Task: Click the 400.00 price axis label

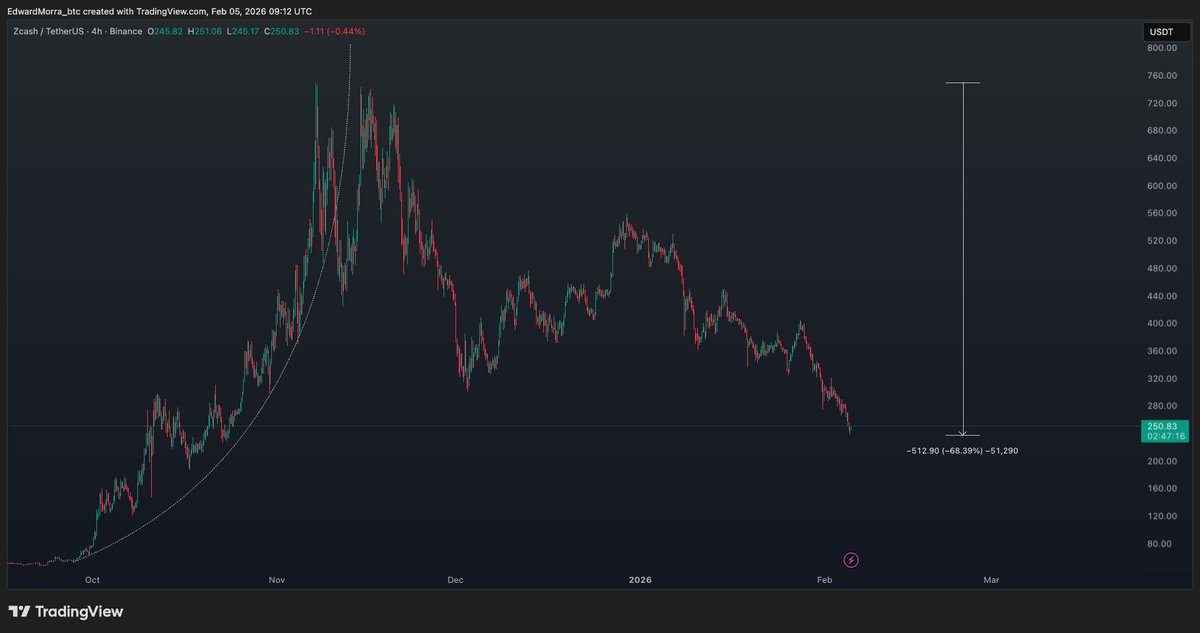Action: 1160,324
